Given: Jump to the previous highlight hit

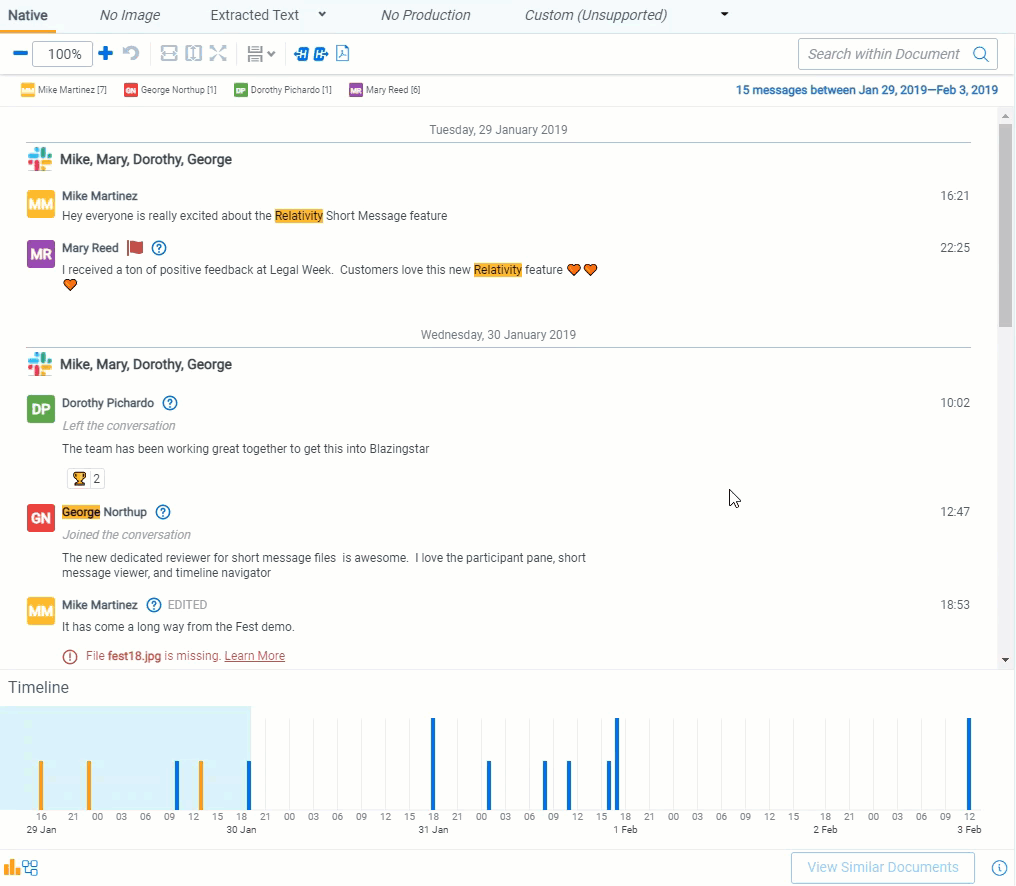Looking at the screenshot, I should click(301, 54).
